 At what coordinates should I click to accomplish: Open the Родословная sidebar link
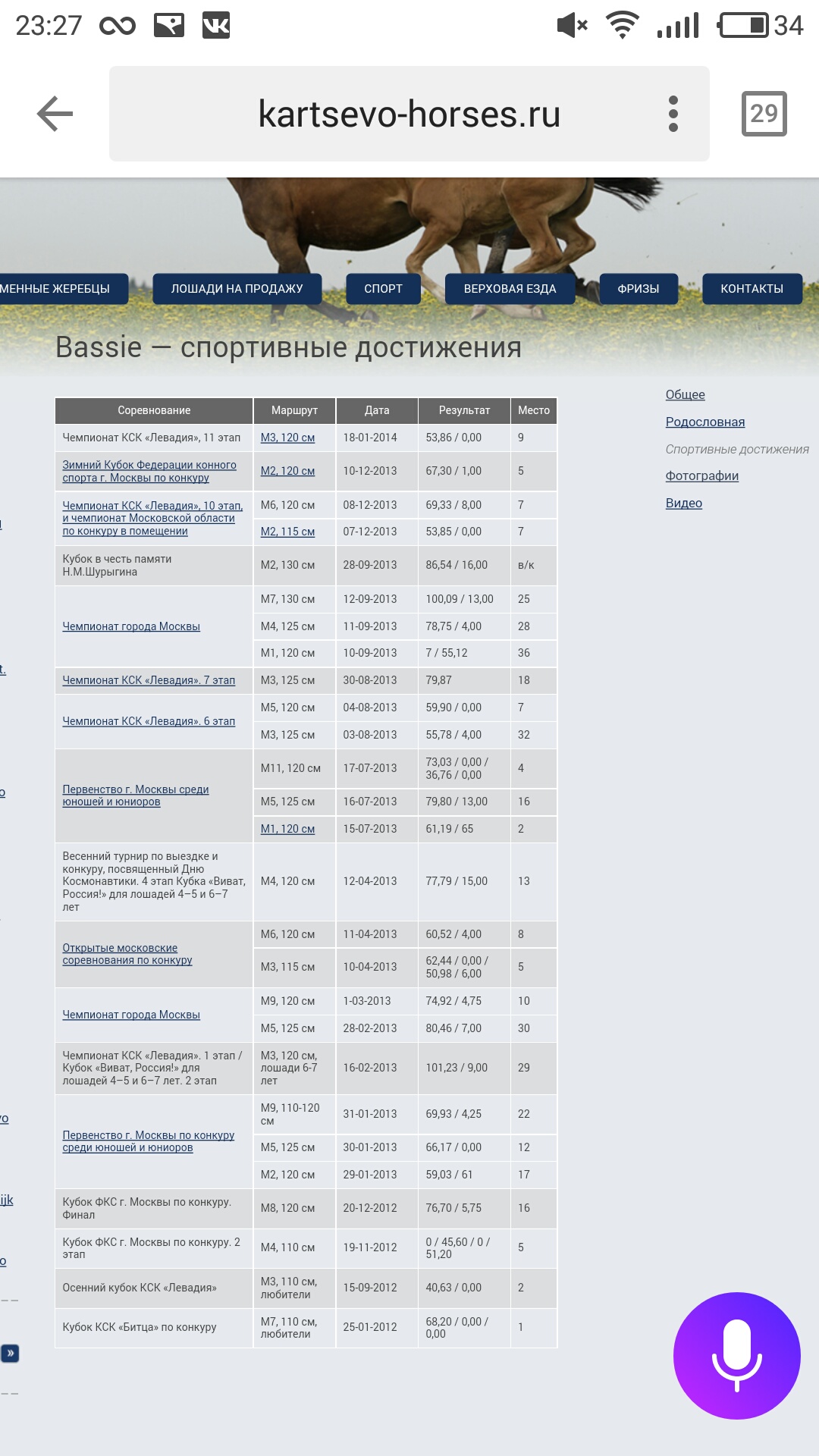click(x=704, y=422)
